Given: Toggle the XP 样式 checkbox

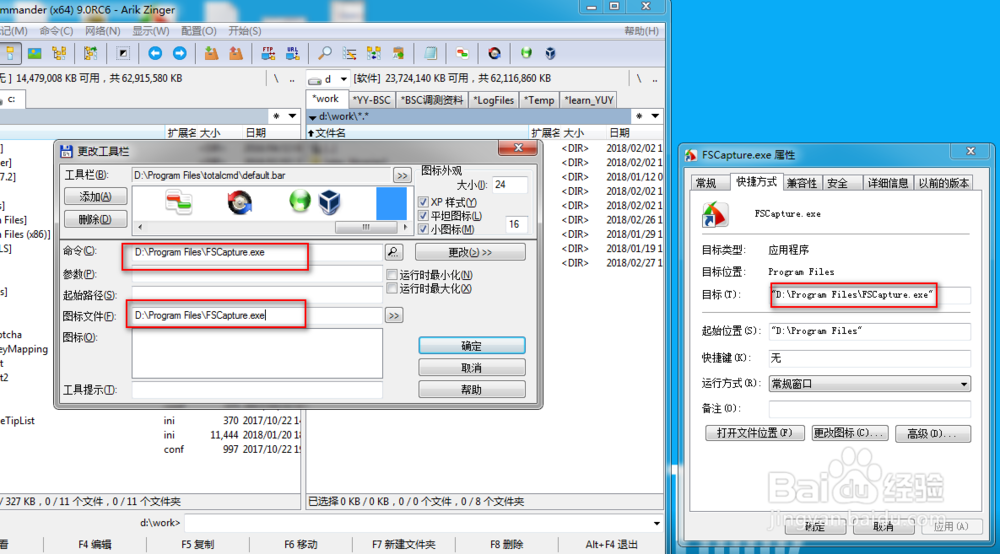Looking at the screenshot, I should tap(423, 202).
